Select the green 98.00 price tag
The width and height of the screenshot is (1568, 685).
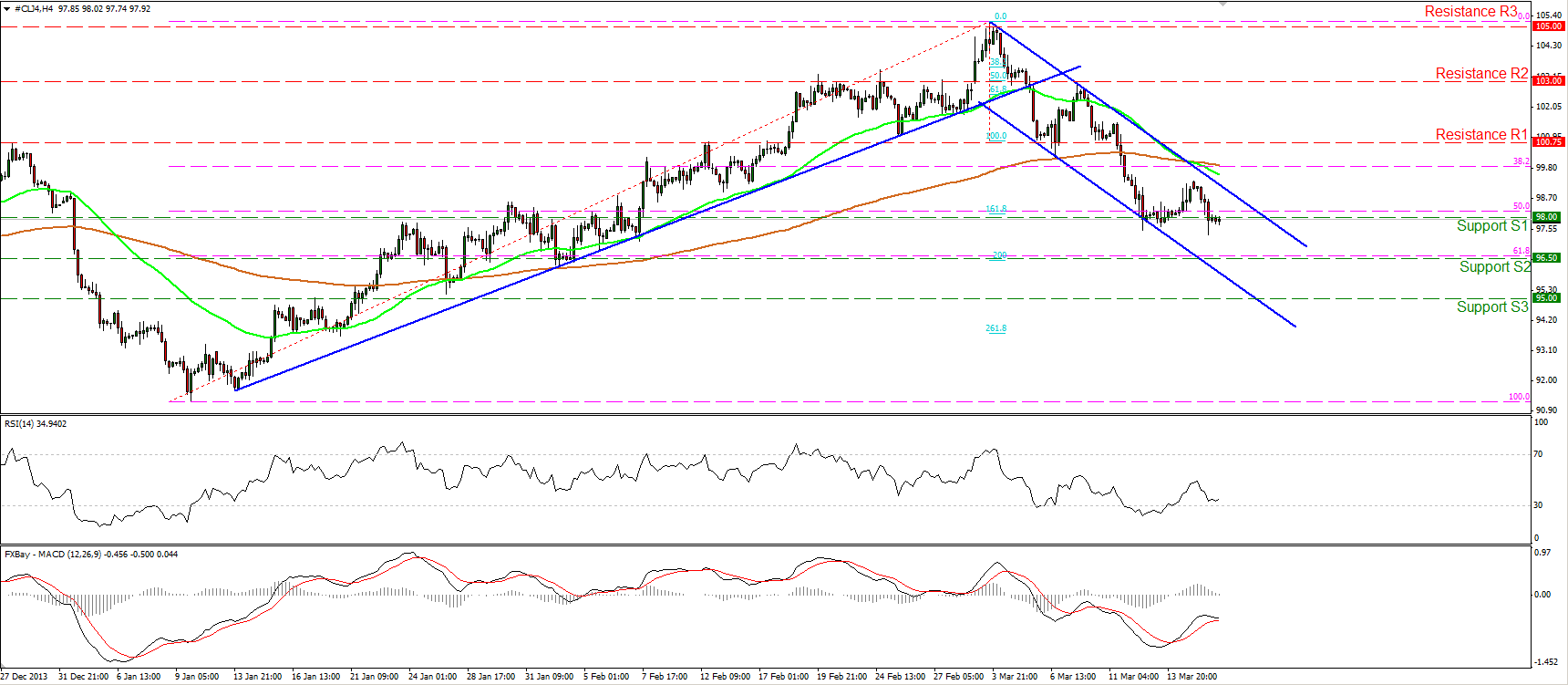[1546, 217]
